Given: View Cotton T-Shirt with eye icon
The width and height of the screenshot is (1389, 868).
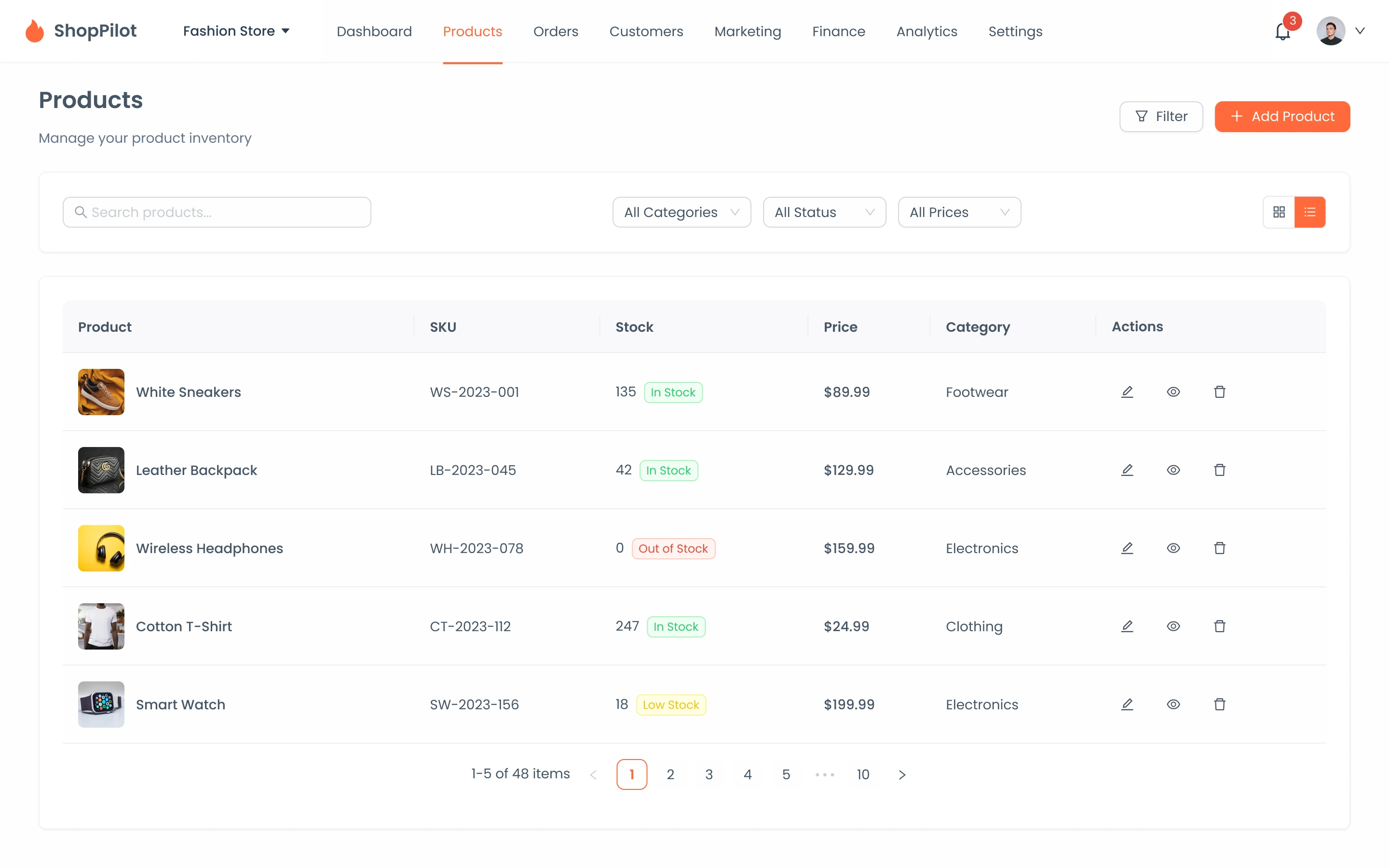Looking at the screenshot, I should 1173,626.
